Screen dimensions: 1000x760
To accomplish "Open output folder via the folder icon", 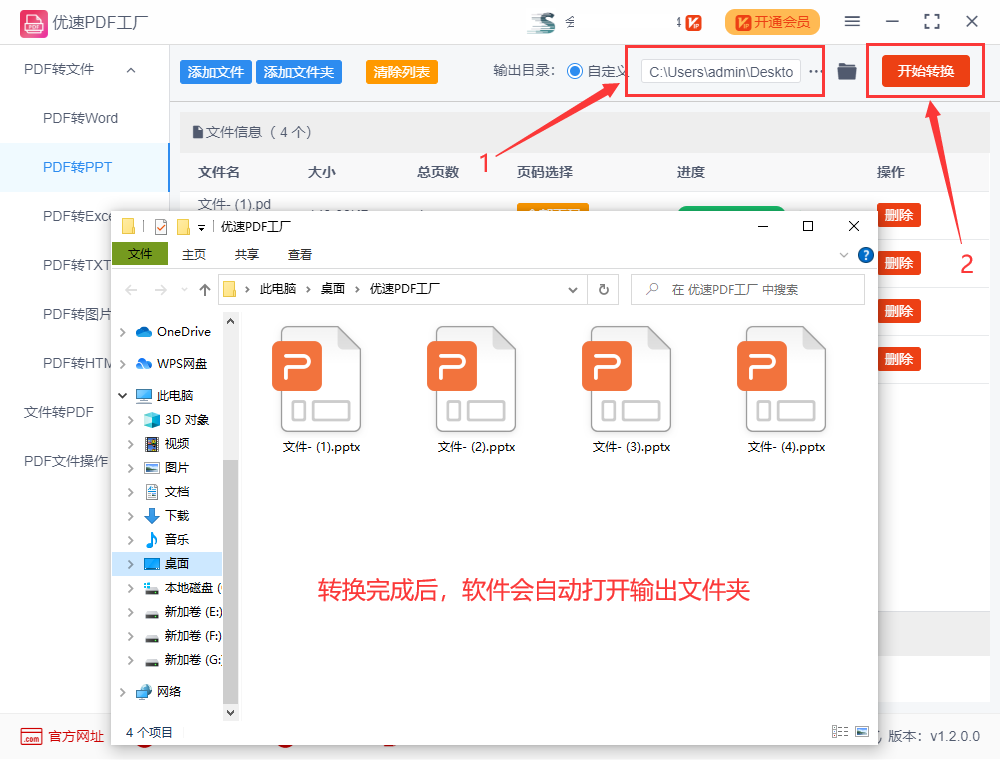I will click(846, 71).
